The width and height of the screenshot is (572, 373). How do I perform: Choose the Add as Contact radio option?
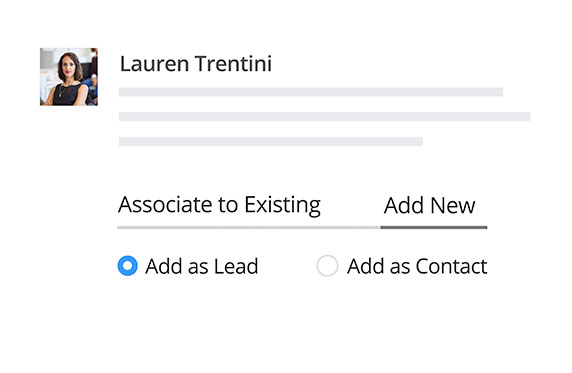tap(327, 266)
